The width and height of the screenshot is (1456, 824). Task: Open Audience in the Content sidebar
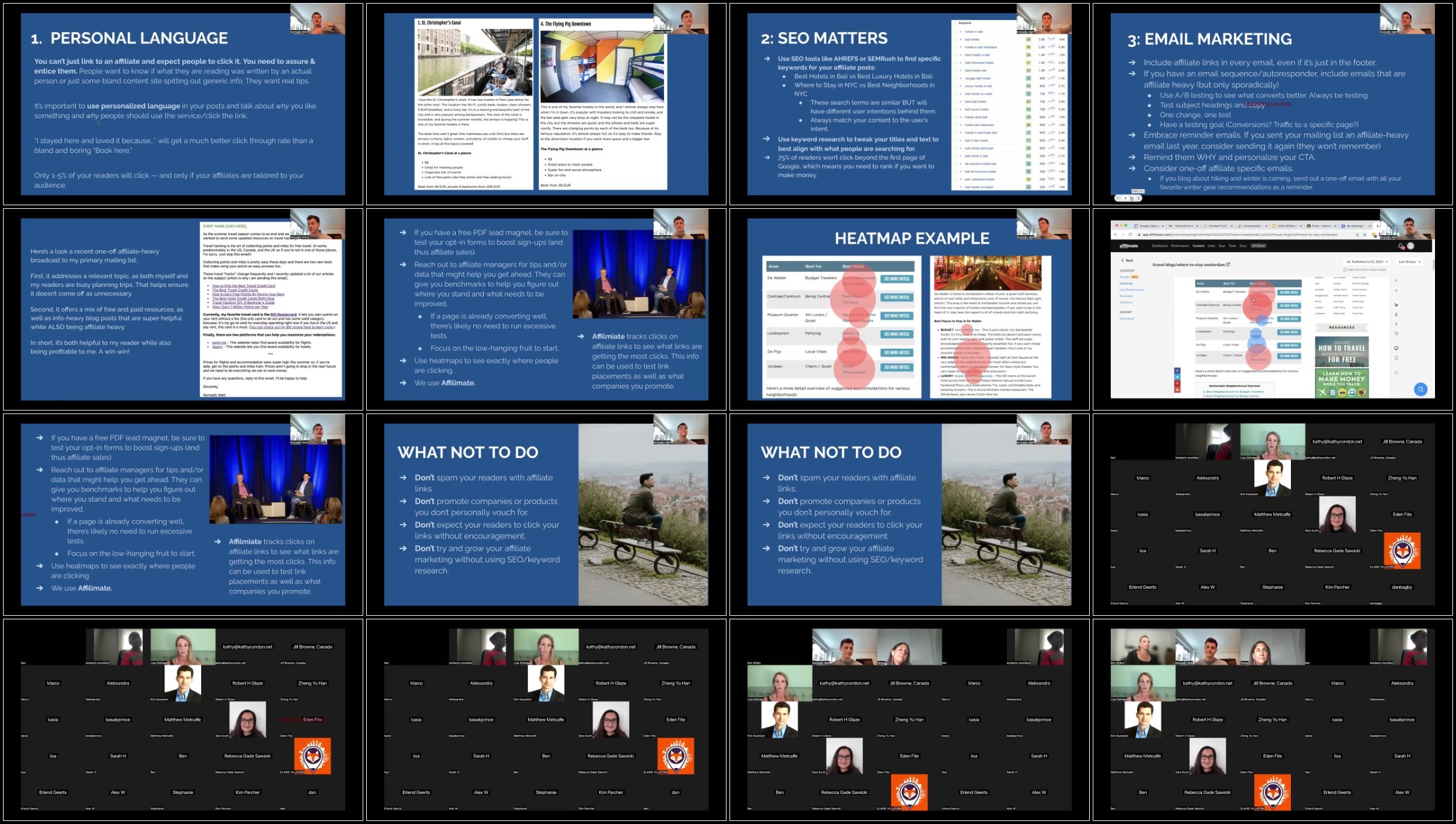pyautogui.click(x=1126, y=302)
